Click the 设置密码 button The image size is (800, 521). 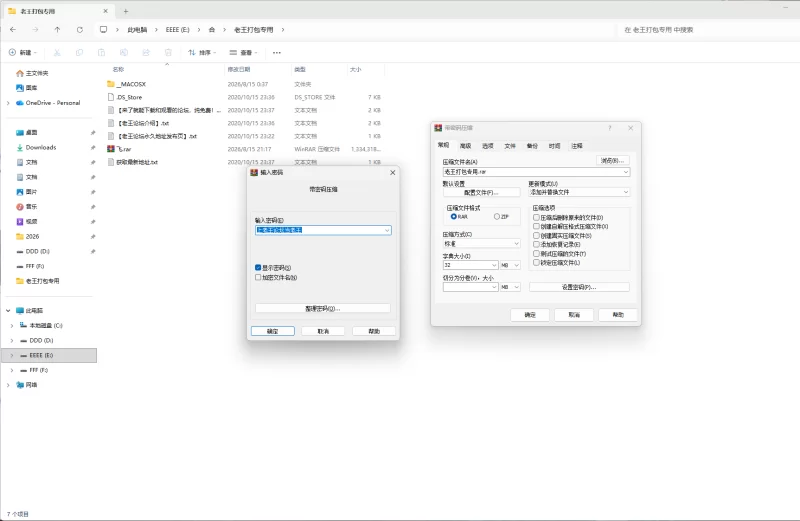click(579, 287)
